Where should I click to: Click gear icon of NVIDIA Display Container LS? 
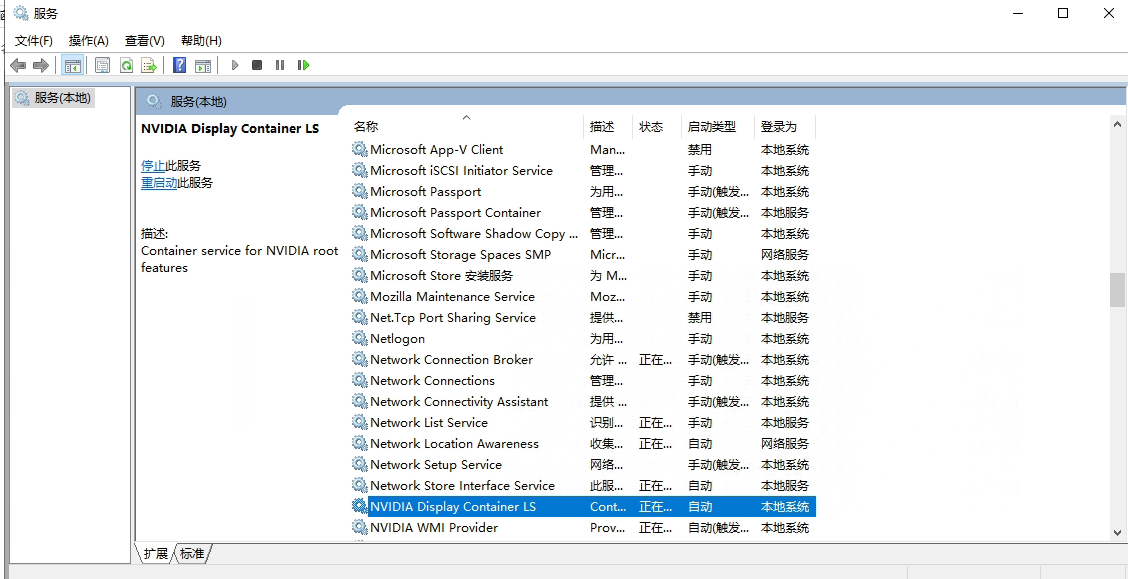[359, 506]
